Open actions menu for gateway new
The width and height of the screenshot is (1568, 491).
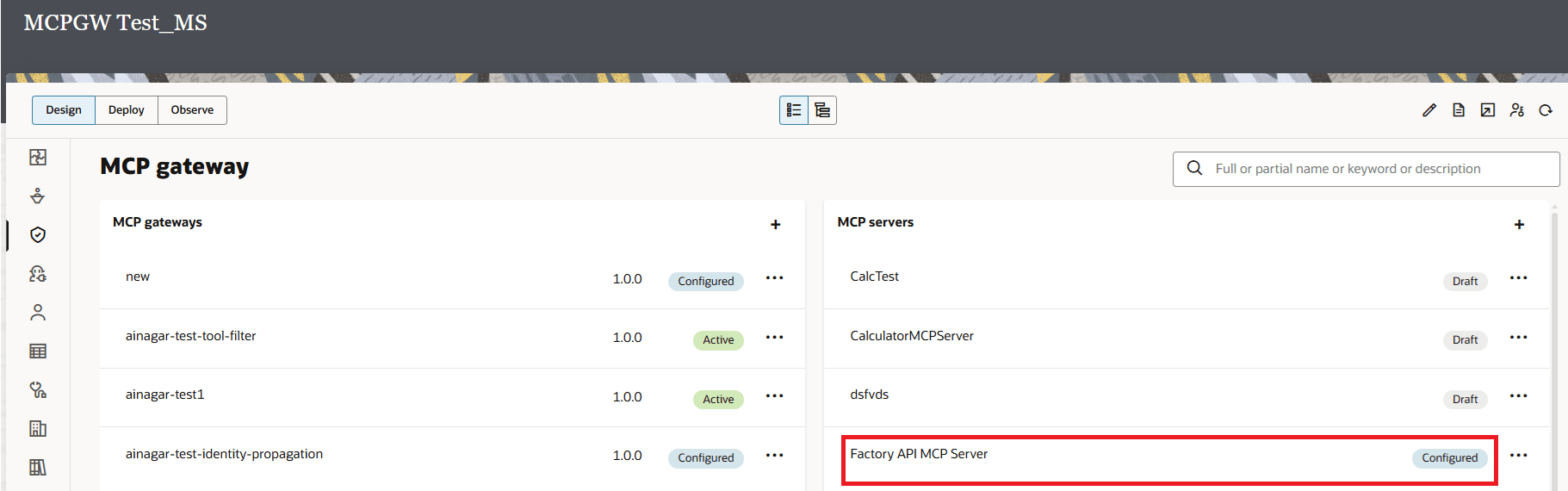775,277
